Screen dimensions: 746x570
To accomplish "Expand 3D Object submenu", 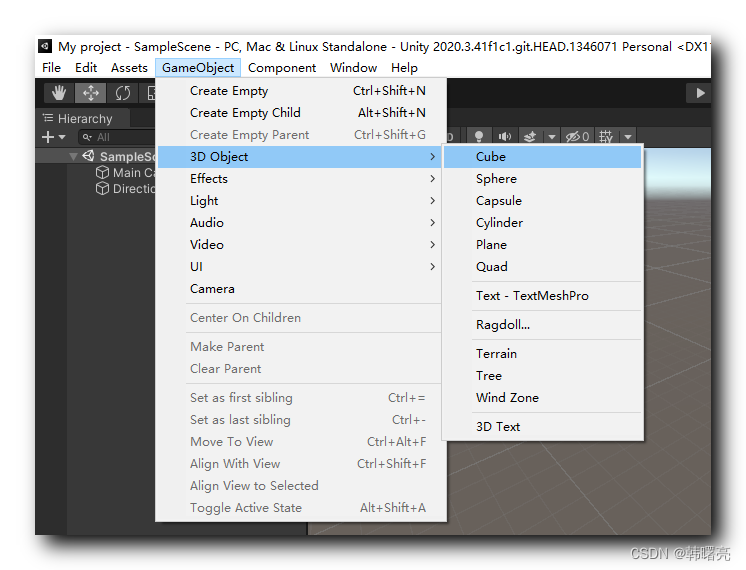I will coord(301,157).
